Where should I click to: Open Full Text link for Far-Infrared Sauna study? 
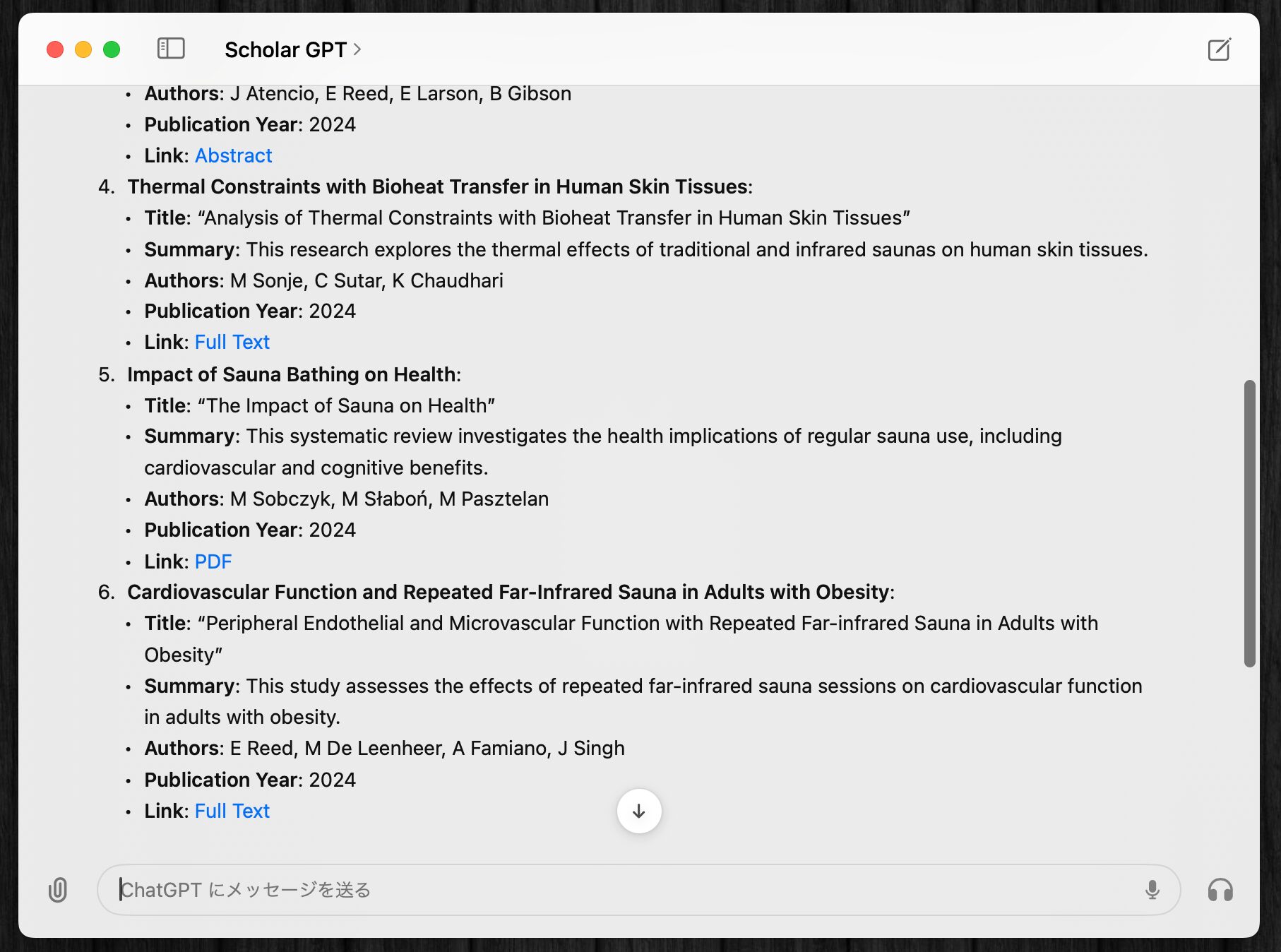(232, 811)
